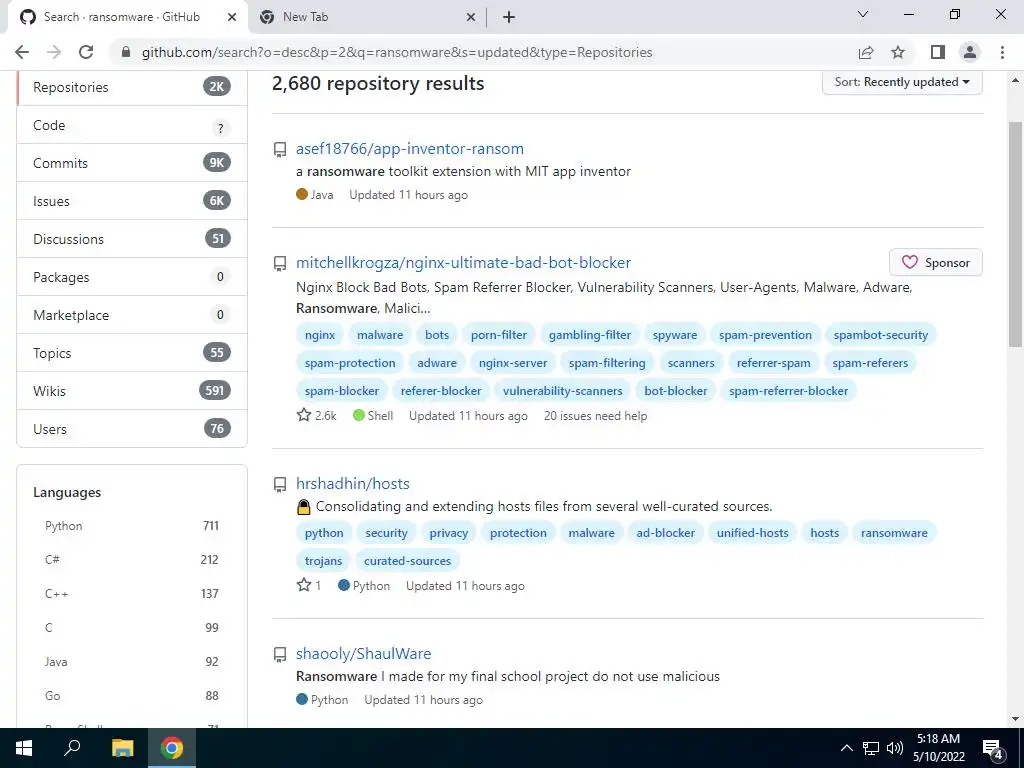The image size is (1024, 768).
Task: Select Code filter in sidebar
Action: (133, 125)
